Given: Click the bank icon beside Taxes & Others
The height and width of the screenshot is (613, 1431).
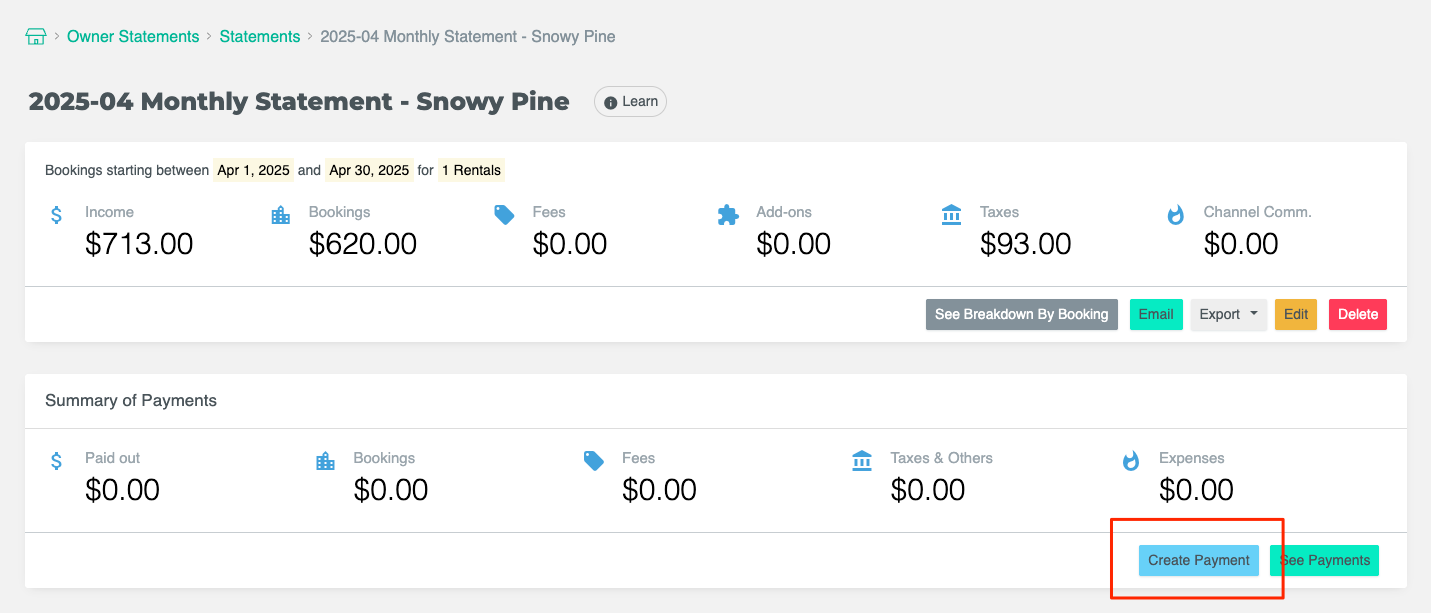Looking at the screenshot, I should coord(862,460).
